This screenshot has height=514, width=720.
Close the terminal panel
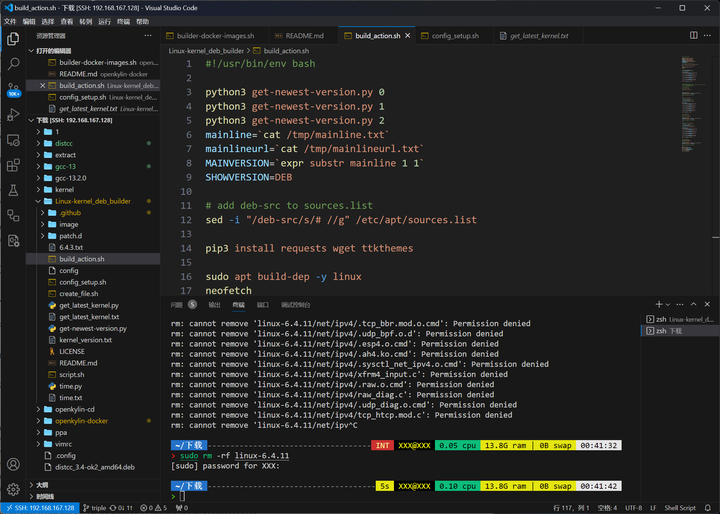coord(706,304)
